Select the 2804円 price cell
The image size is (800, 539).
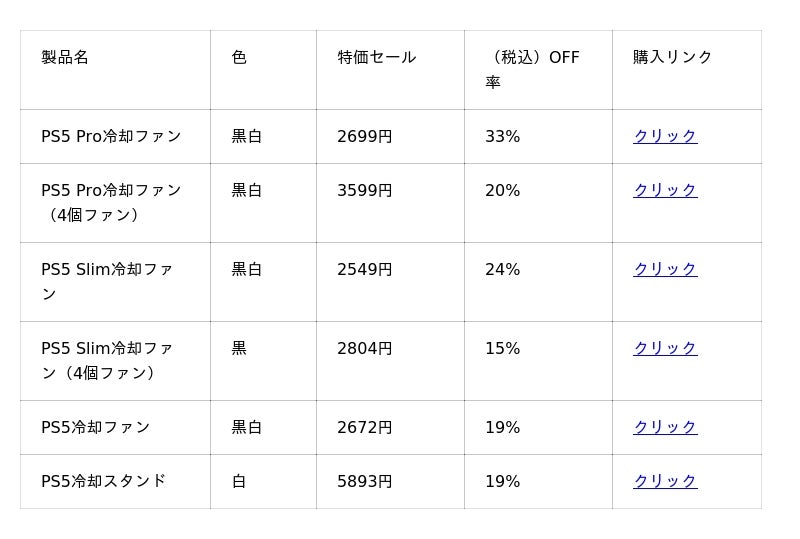364,348
